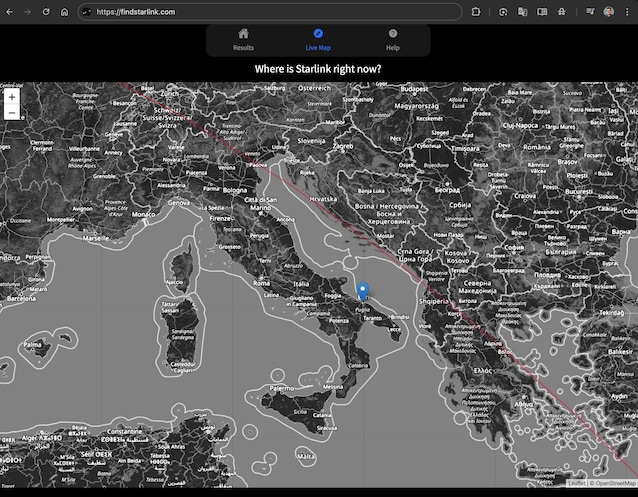The image size is (638, 497).
Task: Open the three-dot browser menu
Action: tap(627, 12)
